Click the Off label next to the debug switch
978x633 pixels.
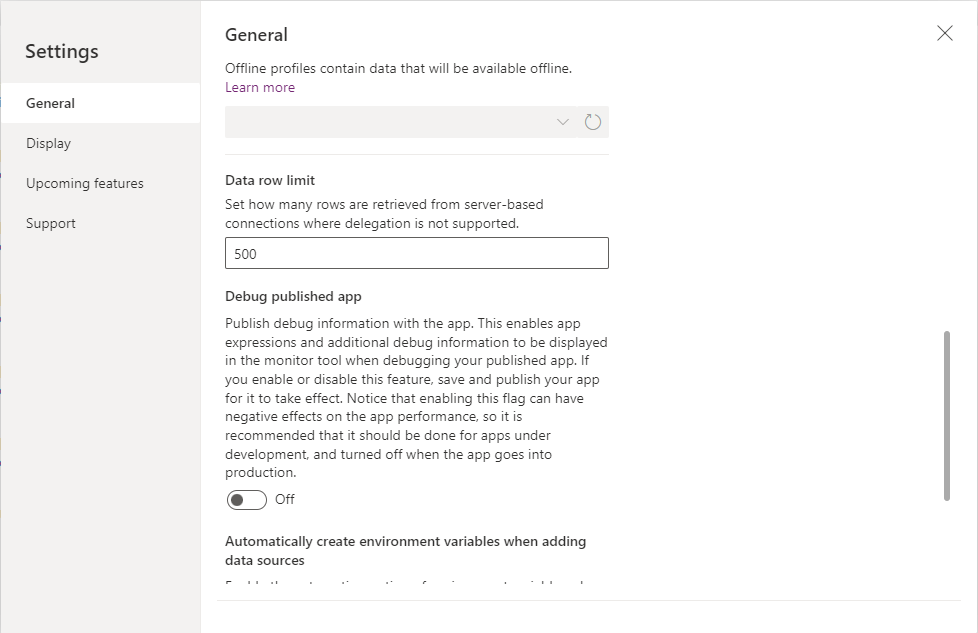click(284, 499)
